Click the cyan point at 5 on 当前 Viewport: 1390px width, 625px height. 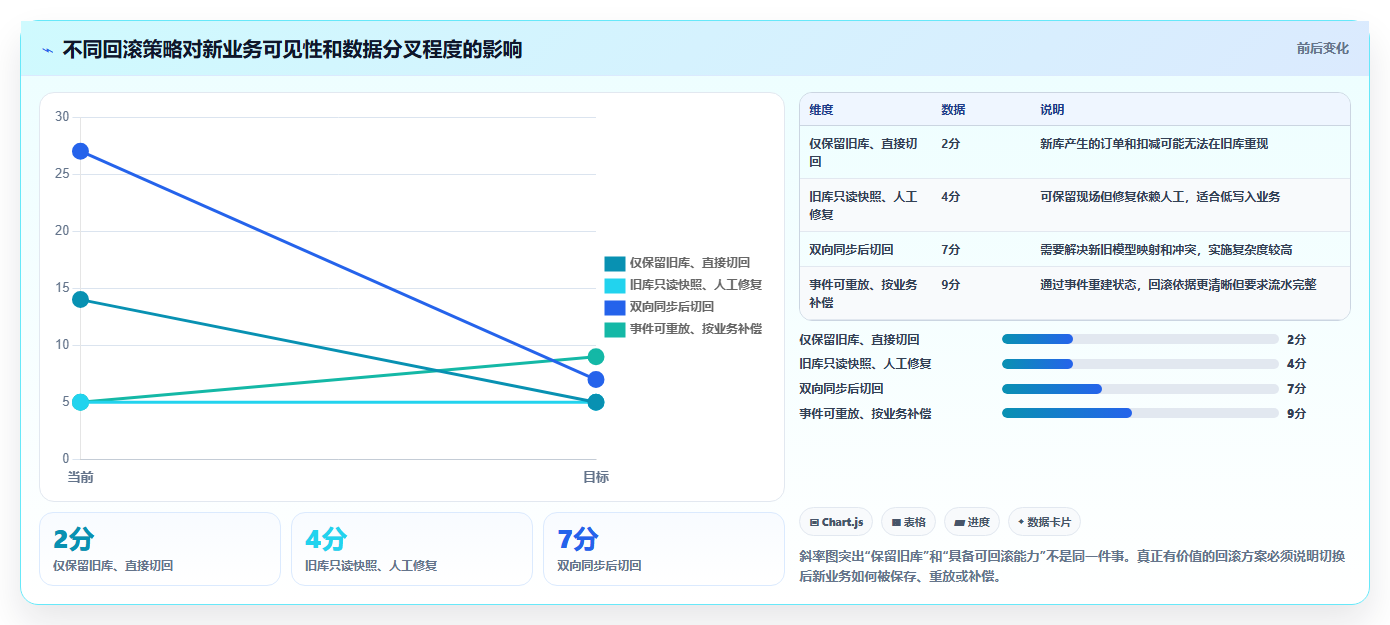click(80, 402)
